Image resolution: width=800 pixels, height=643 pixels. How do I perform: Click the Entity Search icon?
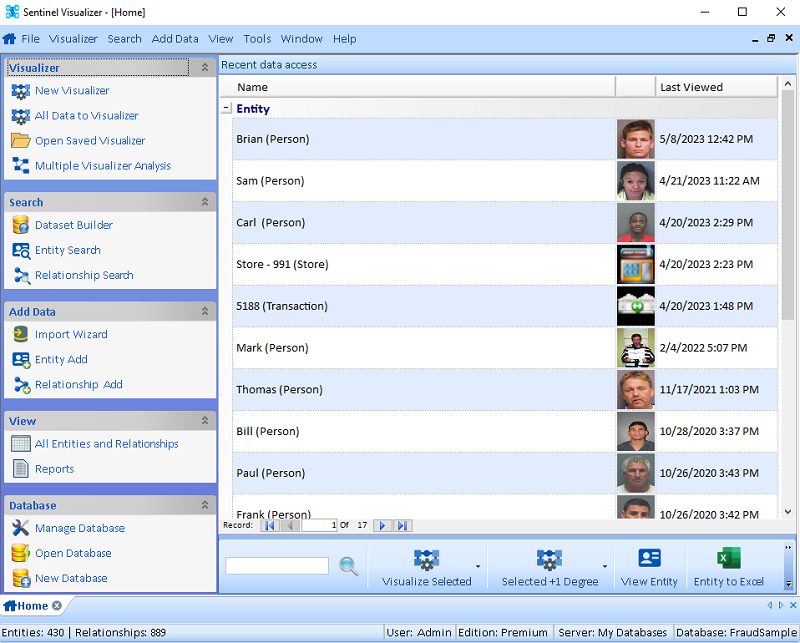[23, 250]
